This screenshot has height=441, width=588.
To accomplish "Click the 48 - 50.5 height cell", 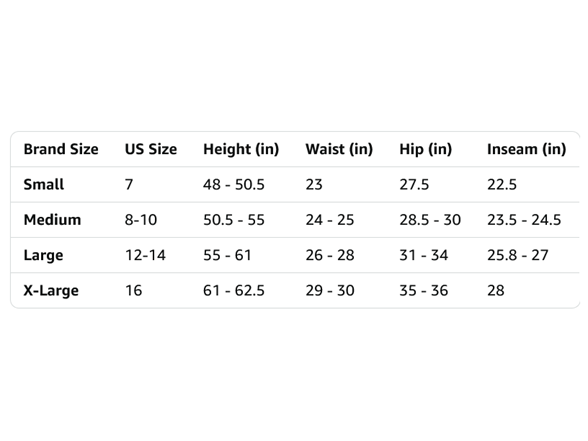I will click(x=234, y=184).
